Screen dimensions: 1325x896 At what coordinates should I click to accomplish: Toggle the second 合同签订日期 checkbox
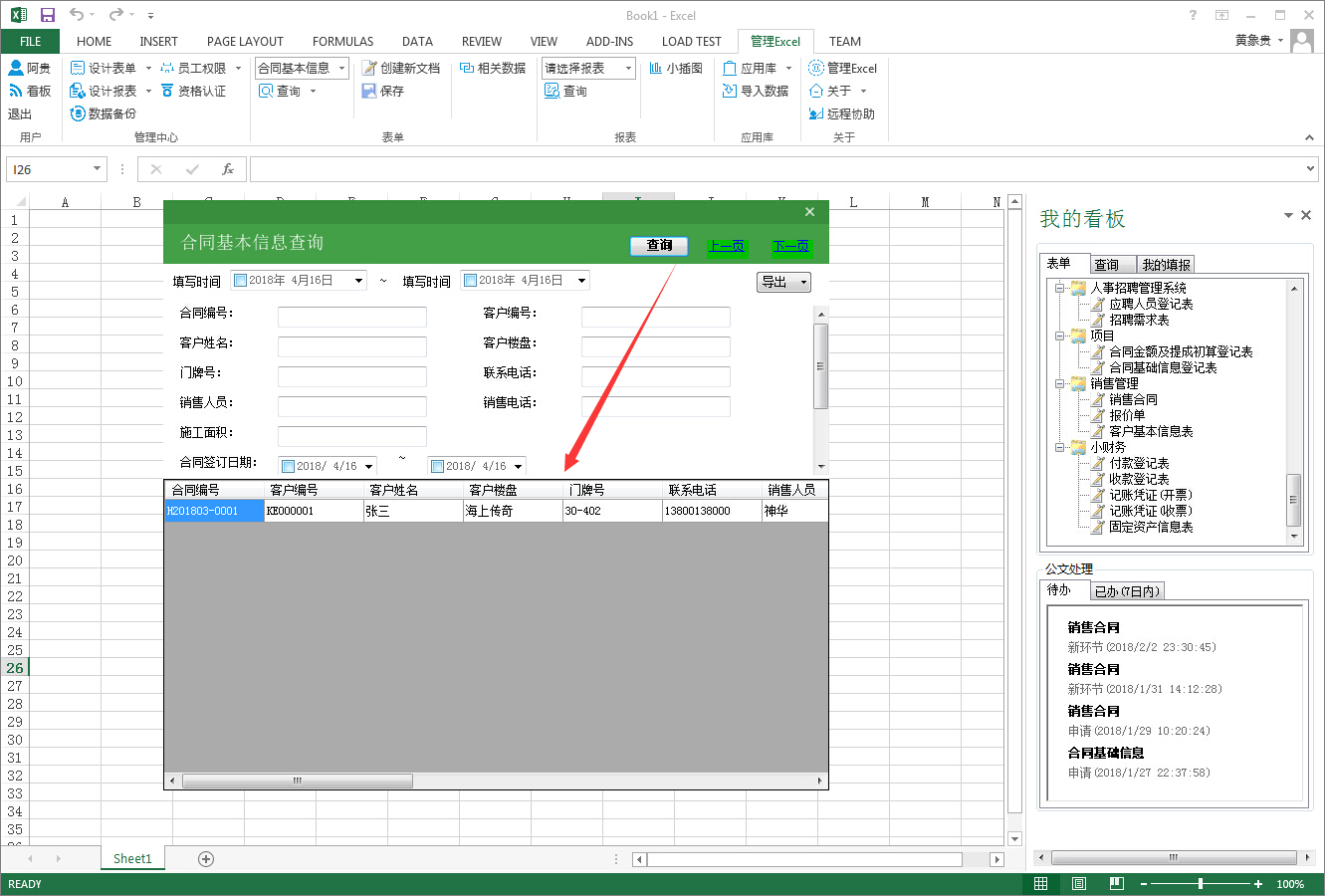click(437, 466)
